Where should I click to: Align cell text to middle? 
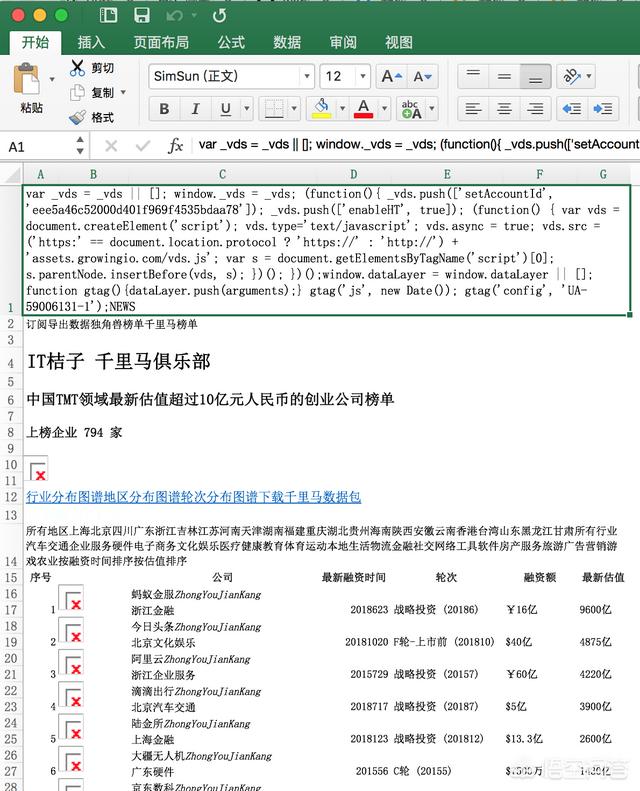(x=504, y=77)
